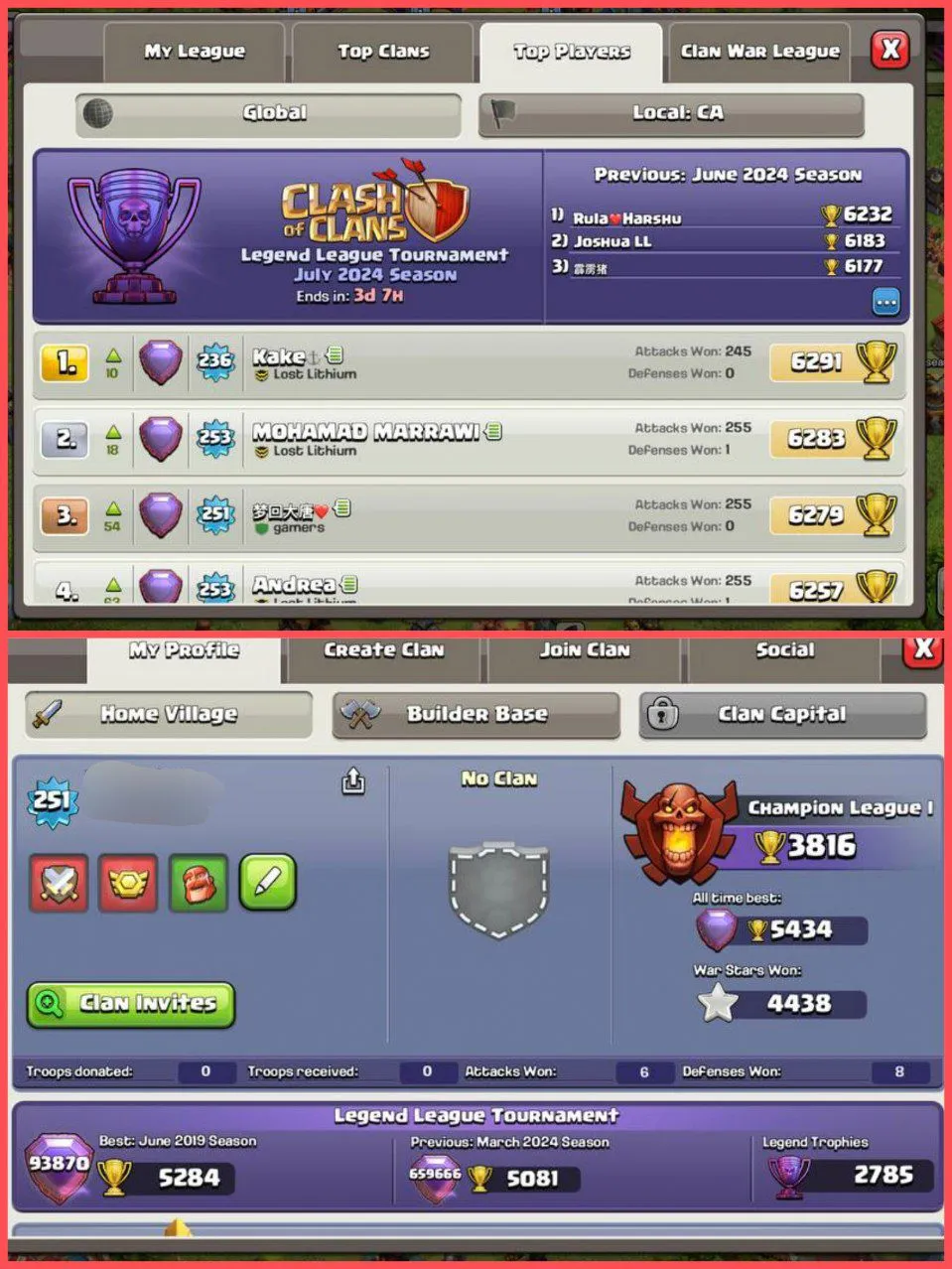Click the green pencil edit icon
This screenshot has width=952, height=1269.
(x=268, y=882)
